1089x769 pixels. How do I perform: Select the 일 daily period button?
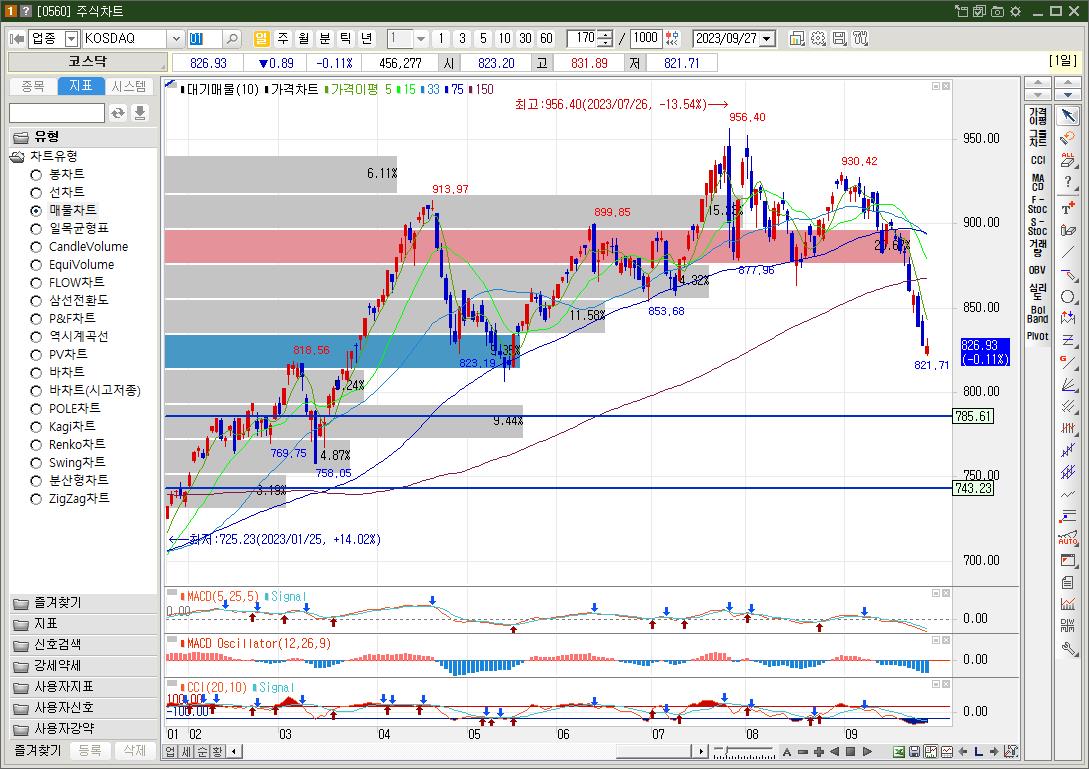(261, 38)
